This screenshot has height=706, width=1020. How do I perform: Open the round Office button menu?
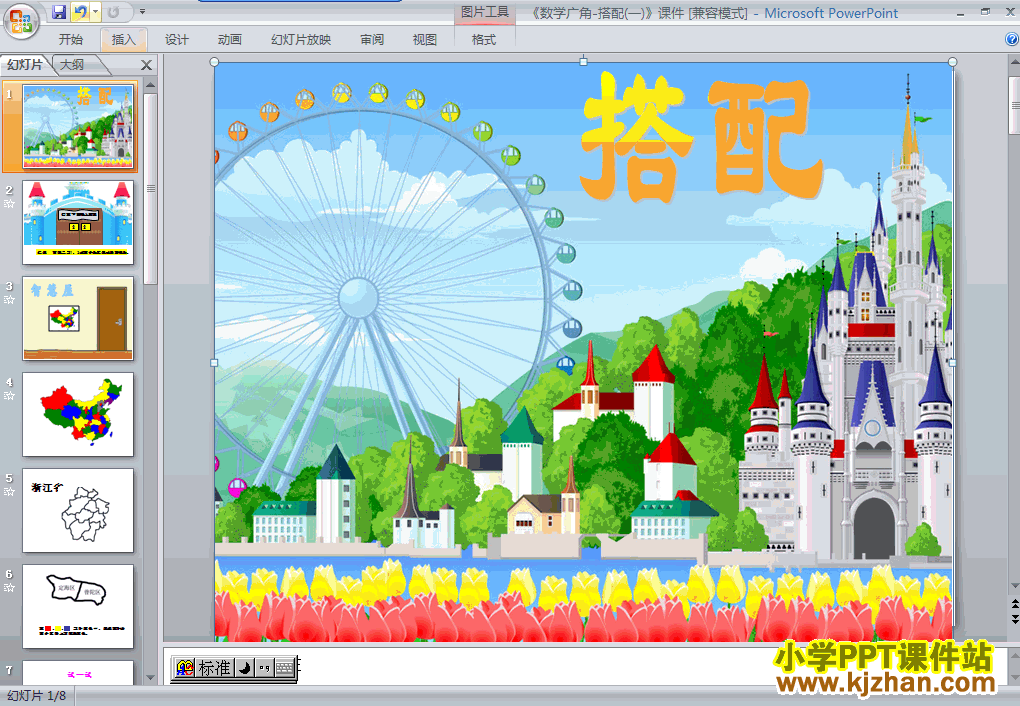(21, 21)
